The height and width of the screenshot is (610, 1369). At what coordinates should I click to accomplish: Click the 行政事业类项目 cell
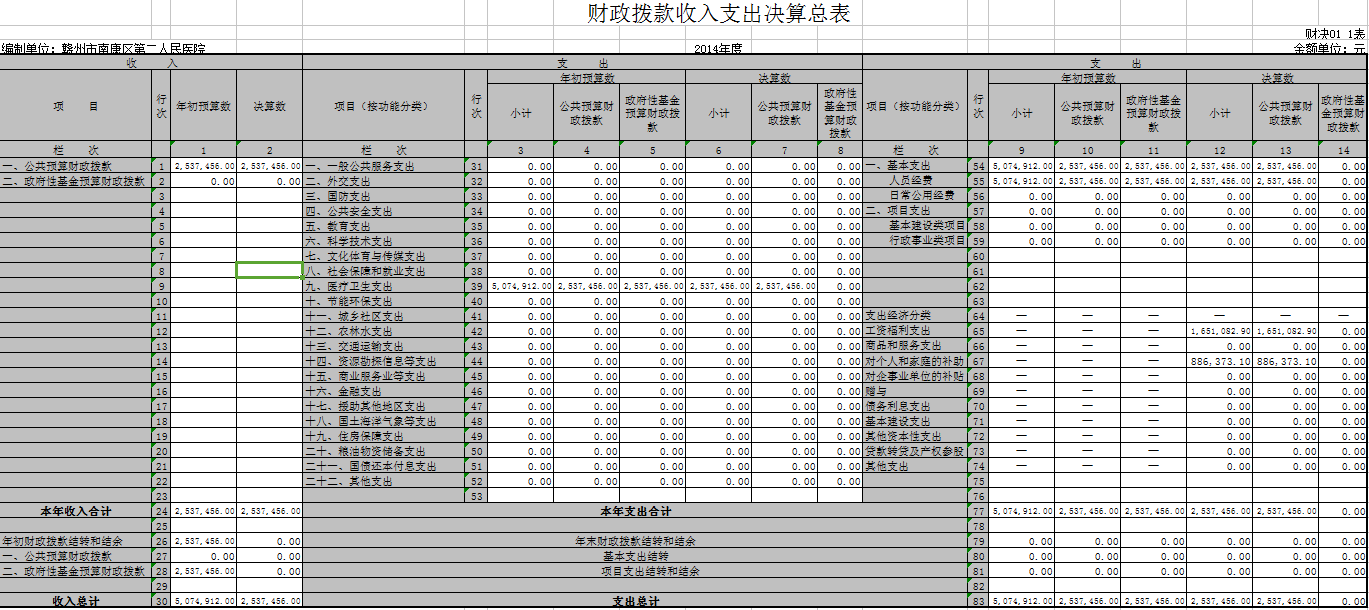915,242
